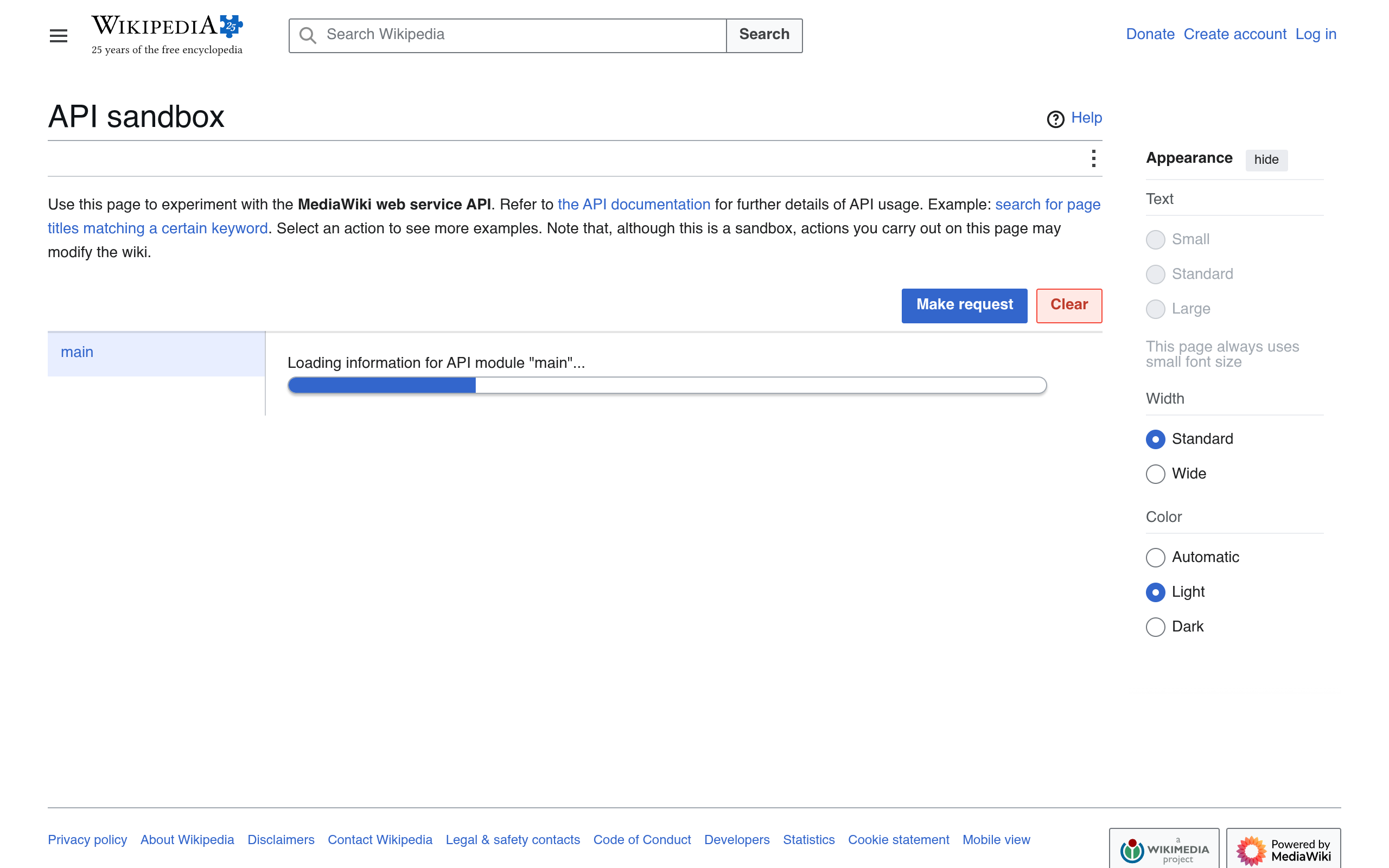
Task: Open Statistics footer link
Action: (x=809, y=840)
